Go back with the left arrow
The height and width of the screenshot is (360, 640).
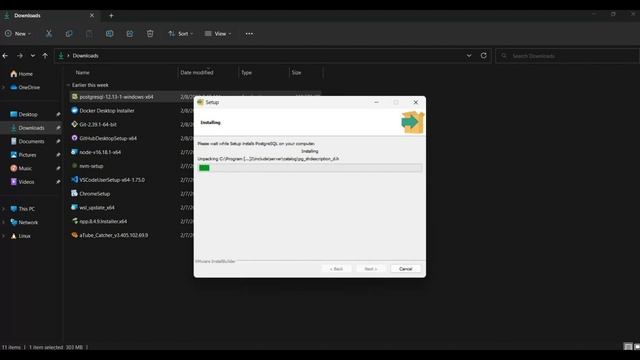[5, 56]
